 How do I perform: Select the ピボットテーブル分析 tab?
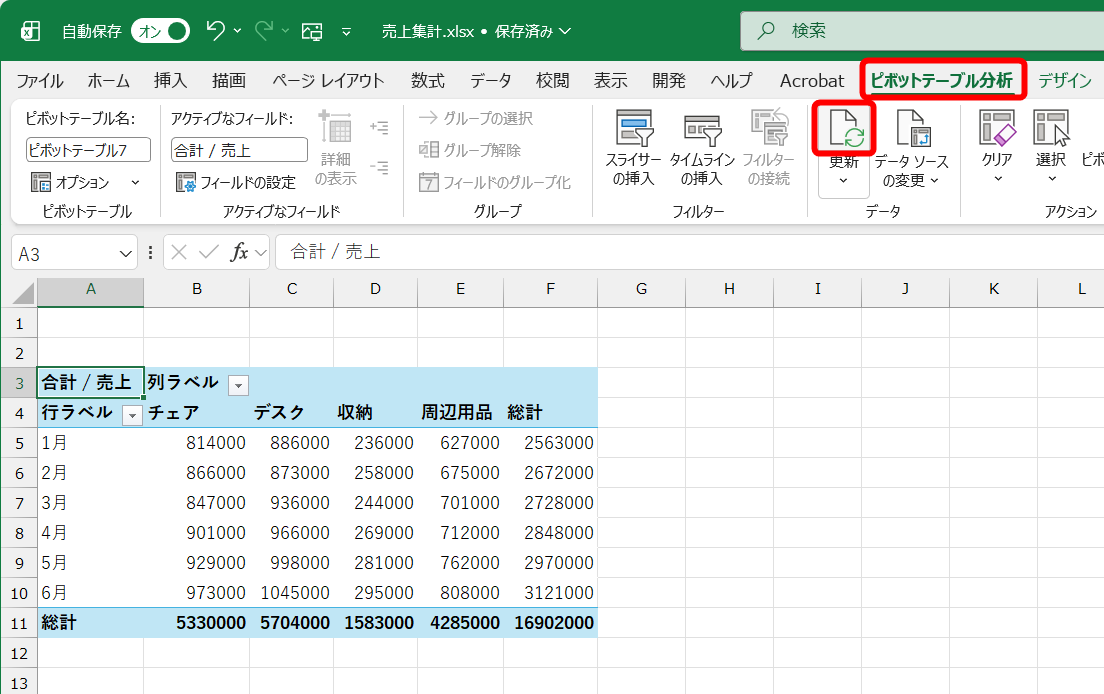(x=941, y=80)
